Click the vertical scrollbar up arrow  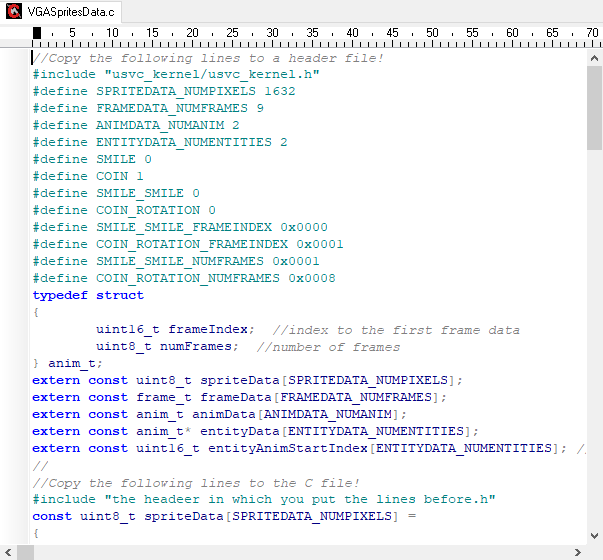[x=594, y=58]
